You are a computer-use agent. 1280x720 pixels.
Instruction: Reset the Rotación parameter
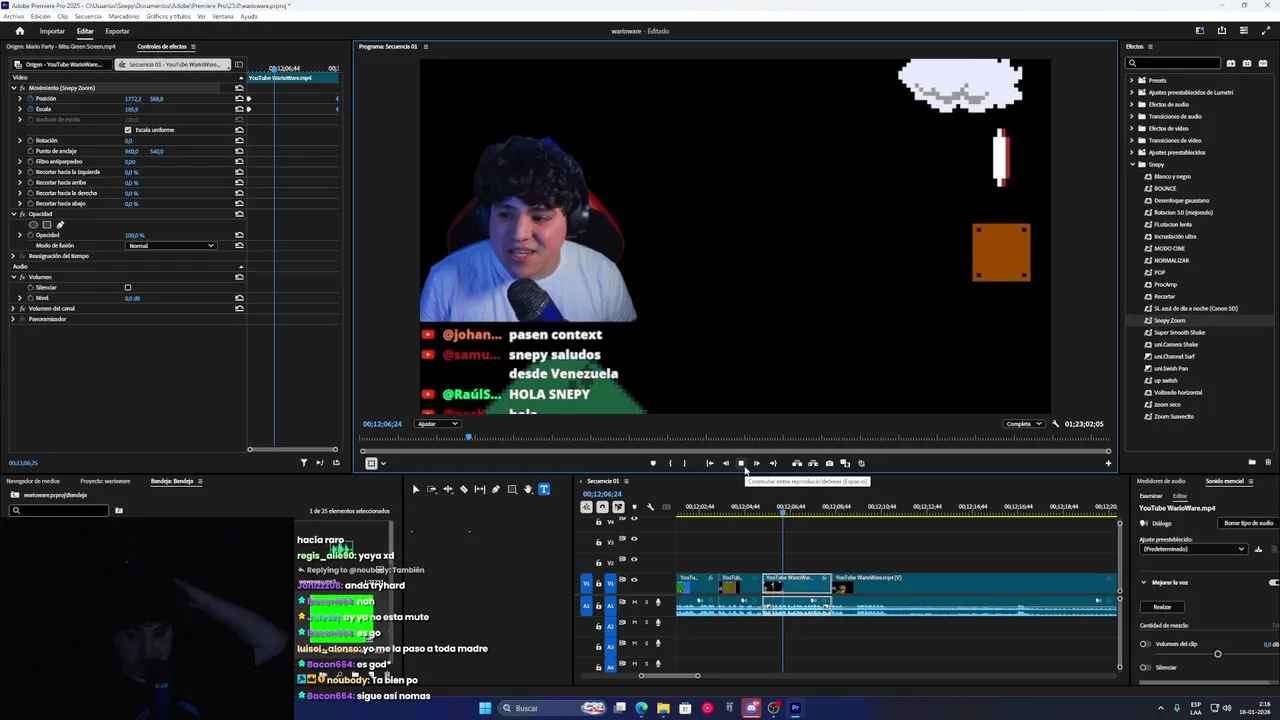pyautogui.click(x=239, y=140)
